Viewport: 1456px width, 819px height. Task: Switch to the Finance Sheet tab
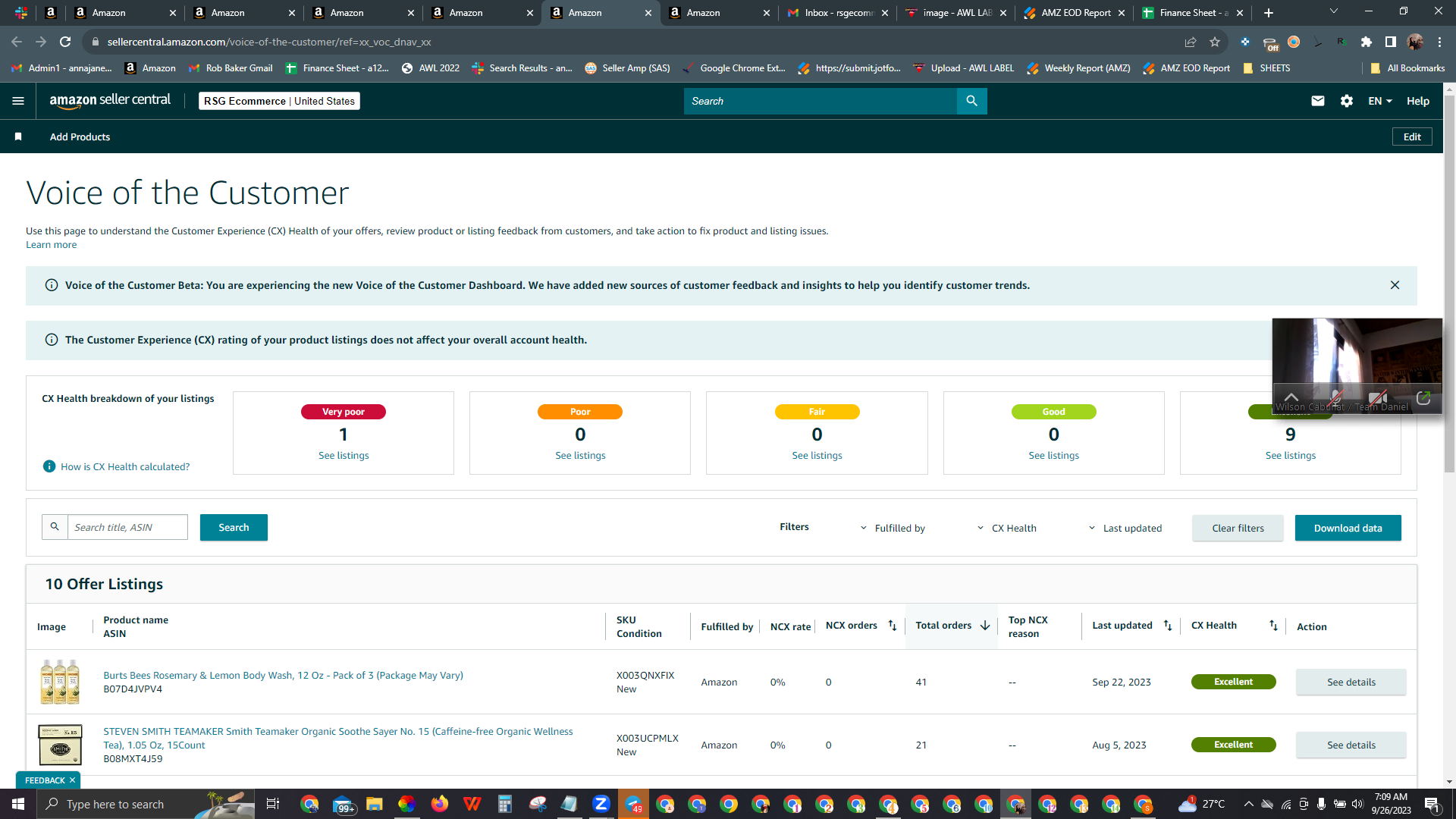pos(1193,13)
